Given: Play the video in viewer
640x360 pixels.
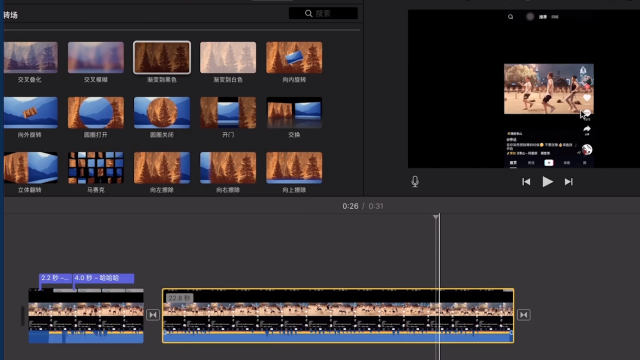Looking at the screenshot, I should (x=547, y=182).
